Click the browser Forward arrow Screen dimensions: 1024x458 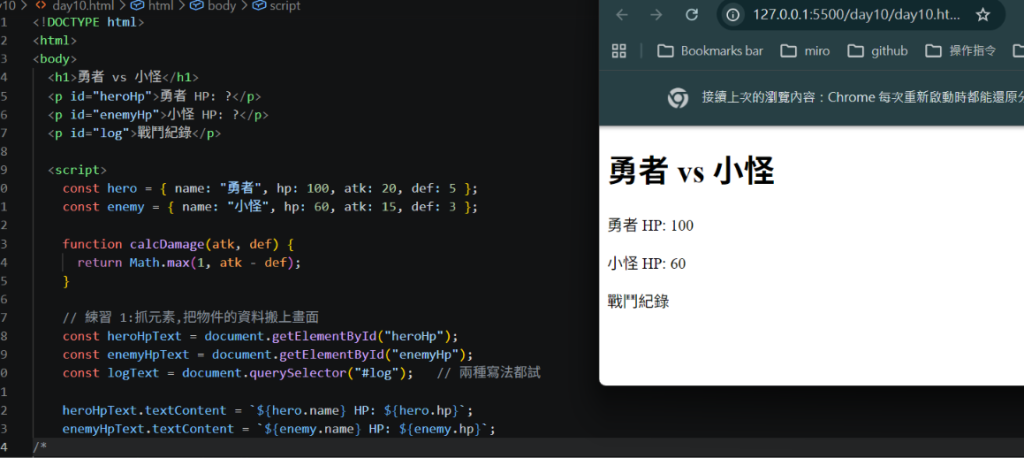coord(656,15)
